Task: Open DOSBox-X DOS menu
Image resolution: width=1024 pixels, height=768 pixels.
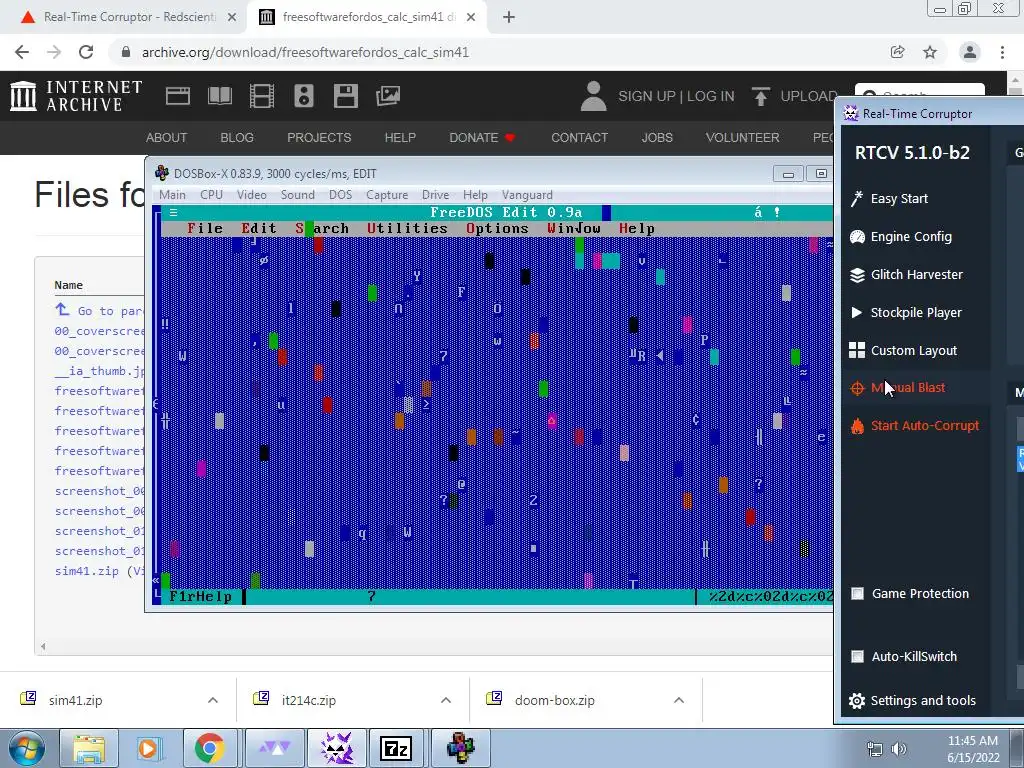Action: coord(340,195)
